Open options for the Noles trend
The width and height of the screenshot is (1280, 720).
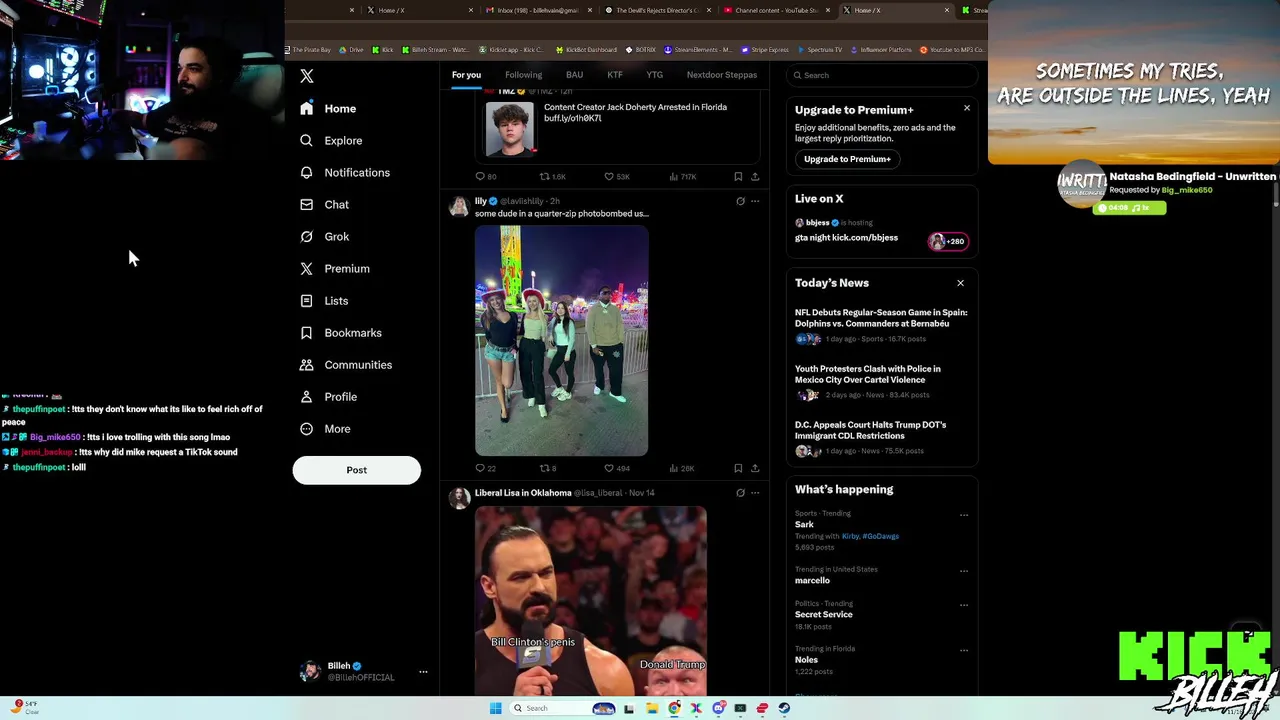(964, 650)
